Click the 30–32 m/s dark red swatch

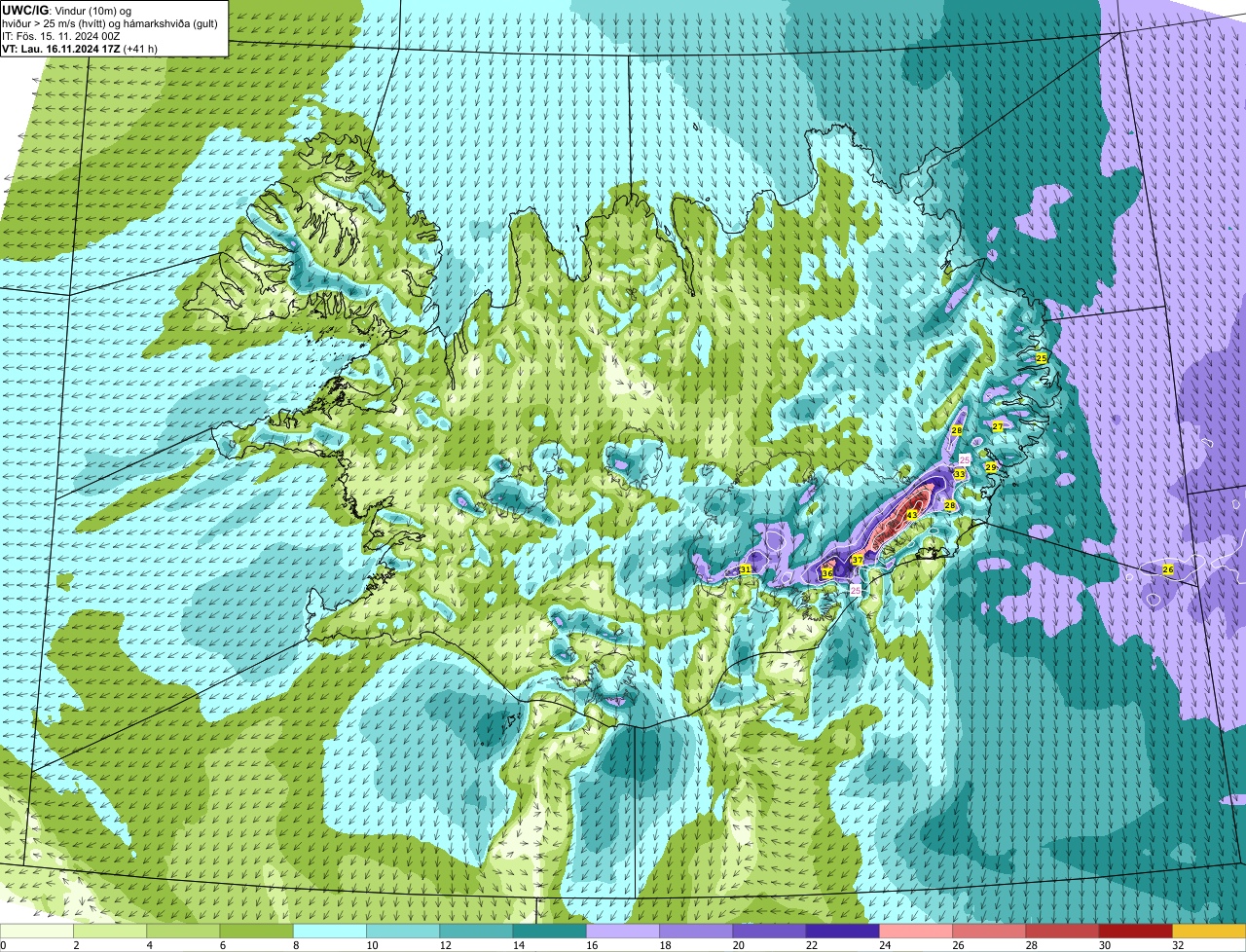(1136, 931)
